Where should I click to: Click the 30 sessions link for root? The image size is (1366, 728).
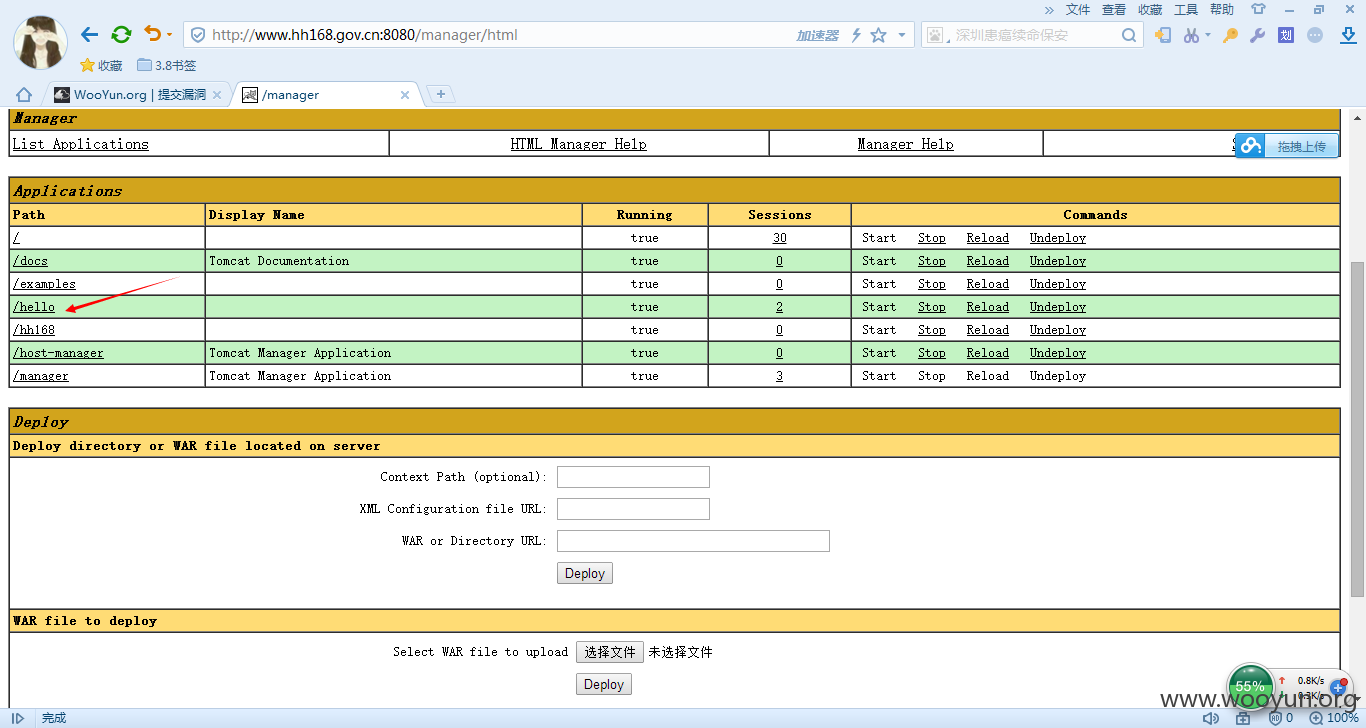coord(779,238)
